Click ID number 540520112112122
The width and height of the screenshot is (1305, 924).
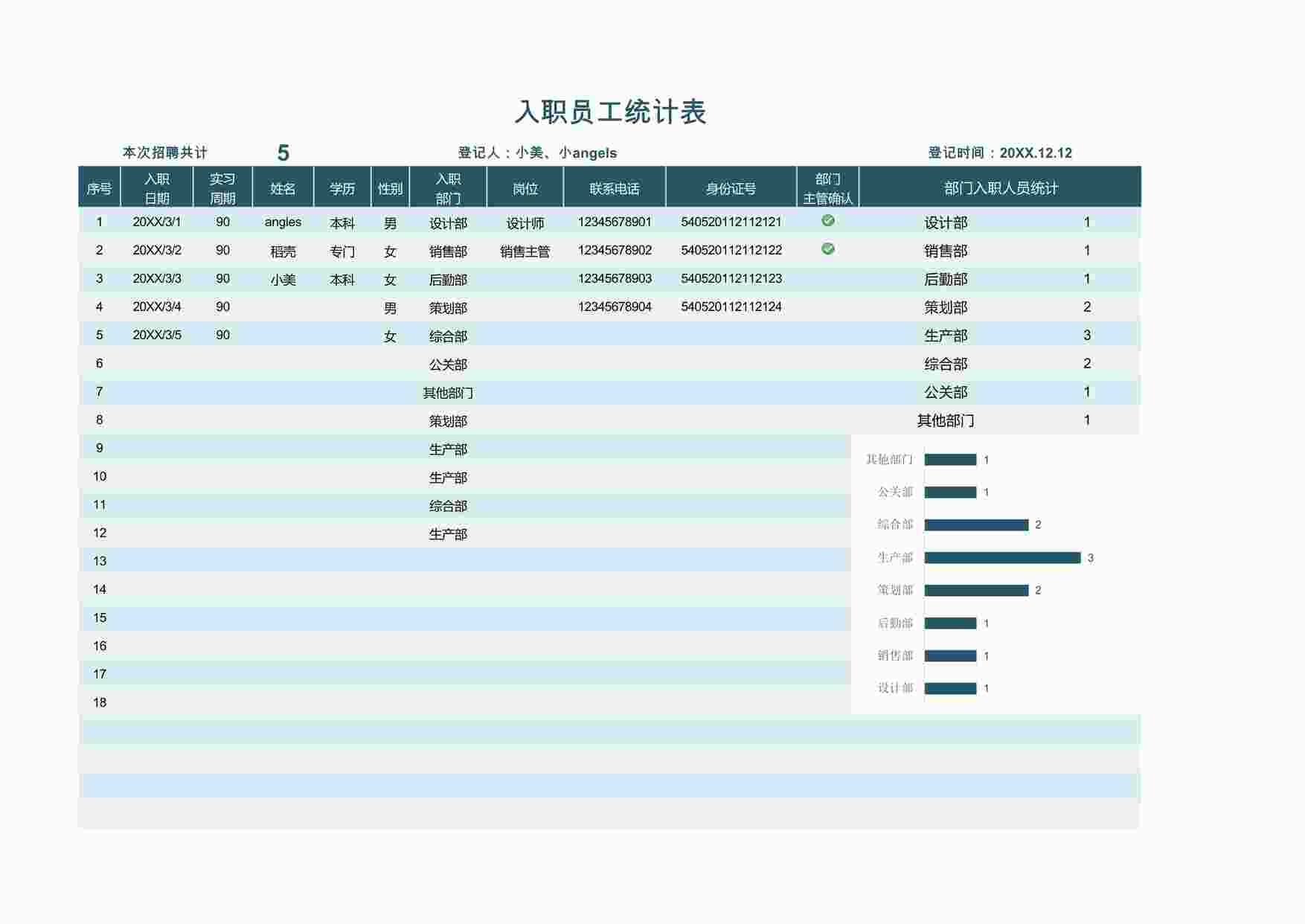point(731,250)
